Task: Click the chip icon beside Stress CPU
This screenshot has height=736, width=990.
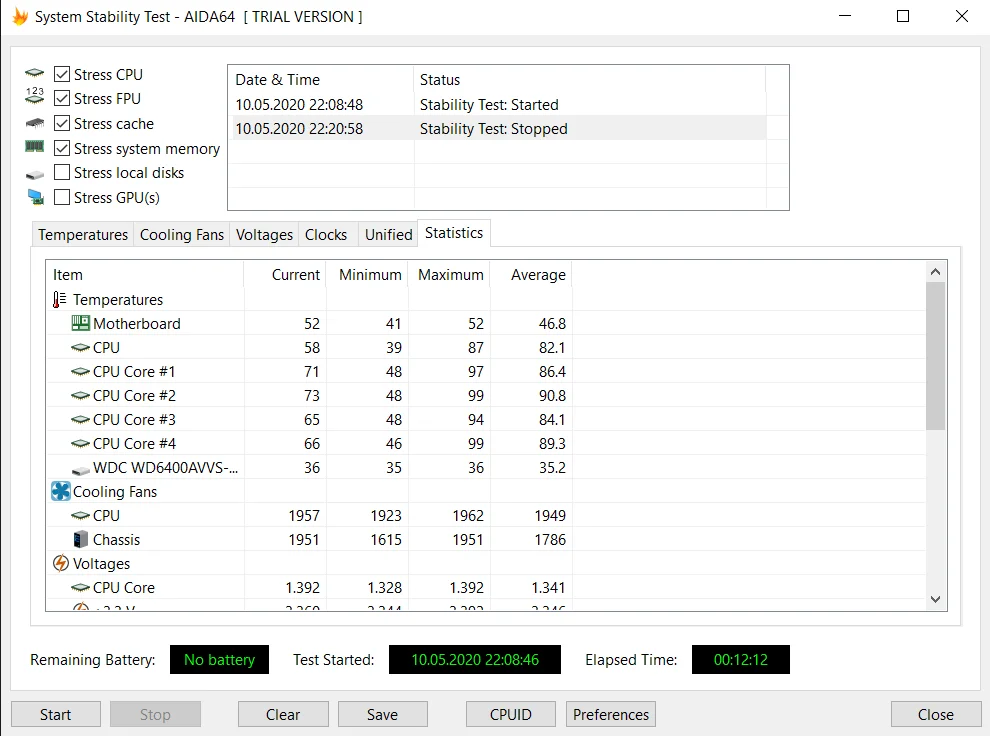Action: click(35, 74)
